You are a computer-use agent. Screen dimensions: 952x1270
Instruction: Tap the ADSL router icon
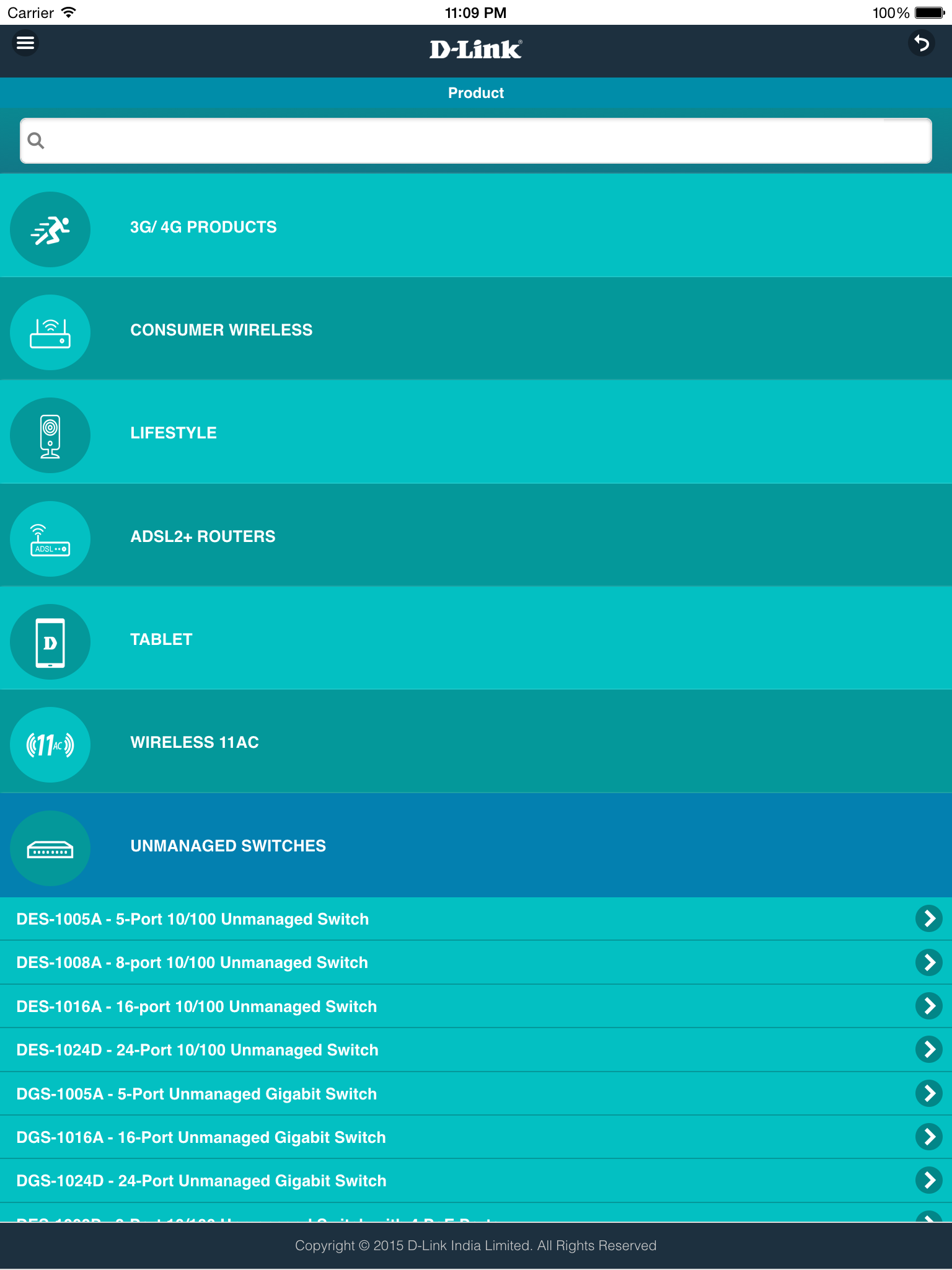point(50,539)
